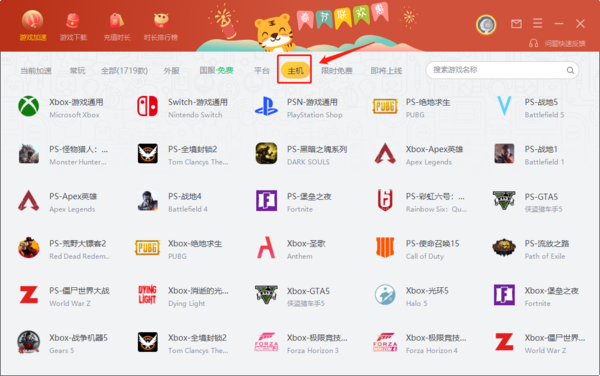
Task: Click the 'Switch-游戏通用' title text
Action: coord(198,102)
